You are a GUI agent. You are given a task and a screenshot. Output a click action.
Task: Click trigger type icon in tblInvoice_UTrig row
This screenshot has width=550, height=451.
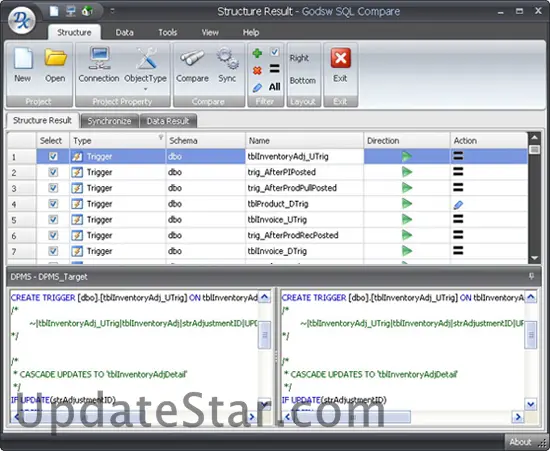tap(77, 220)
